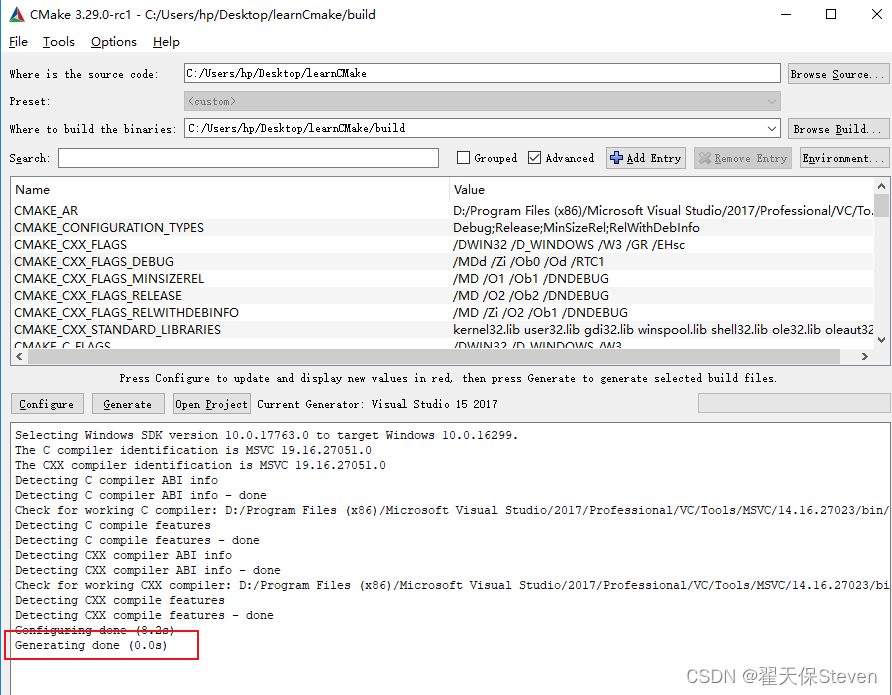Open the Options menu
The image size is (892, 695).
coord(114,42)
